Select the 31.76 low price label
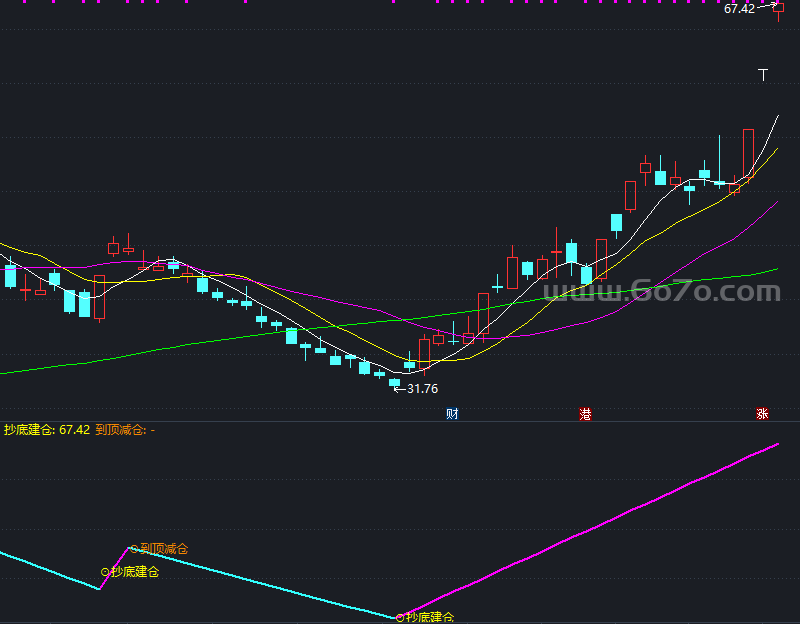The height and width of the screenshot is (624, 800). click(x=422, y=389)
